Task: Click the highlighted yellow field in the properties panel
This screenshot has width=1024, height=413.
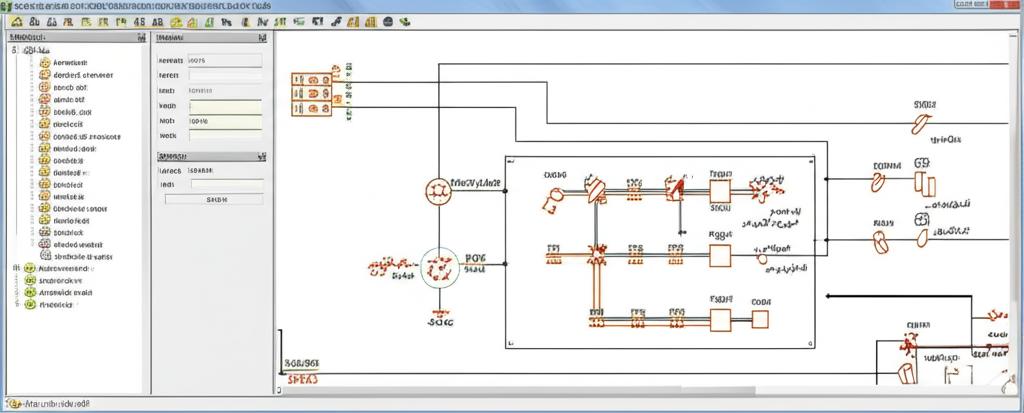Action: coord(225,105)
